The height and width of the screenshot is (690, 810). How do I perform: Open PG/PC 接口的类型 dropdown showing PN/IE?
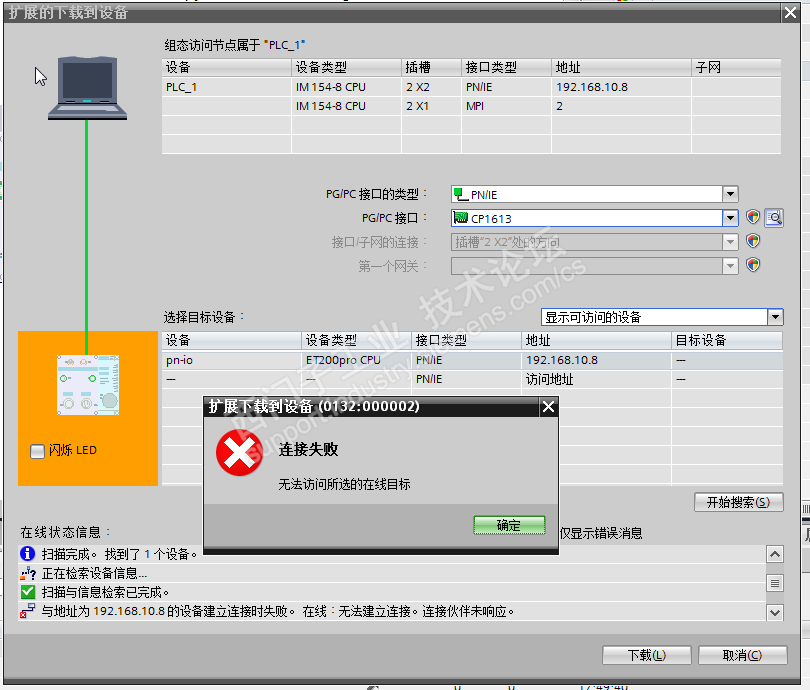[x=729, y=194]
